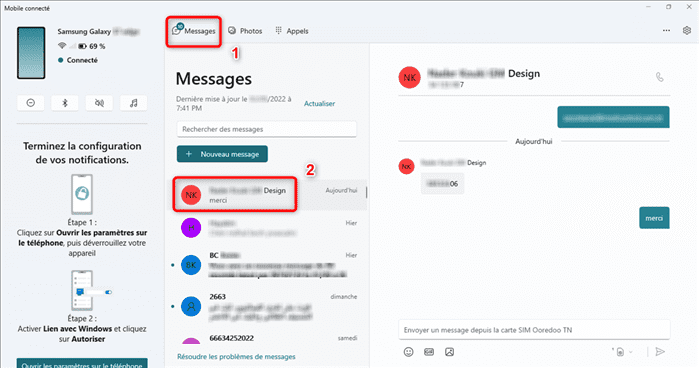Screen dimensions: 699x368
Task: Click the BK contact avatar
Action: point(191,265)
